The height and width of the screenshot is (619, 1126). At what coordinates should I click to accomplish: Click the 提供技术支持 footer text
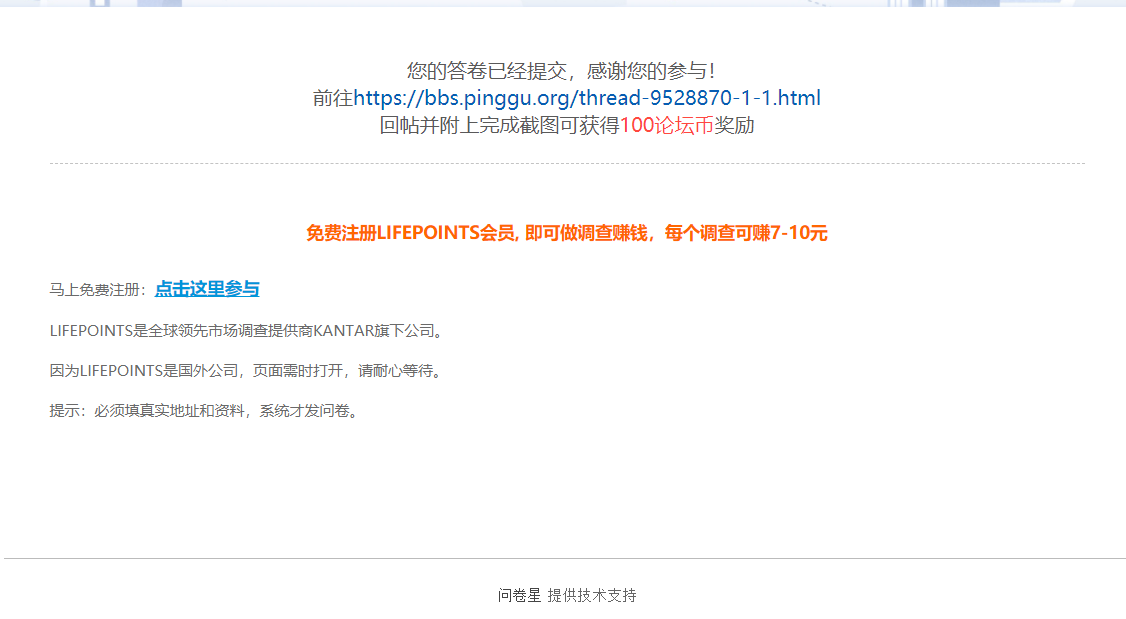(592, 595)
